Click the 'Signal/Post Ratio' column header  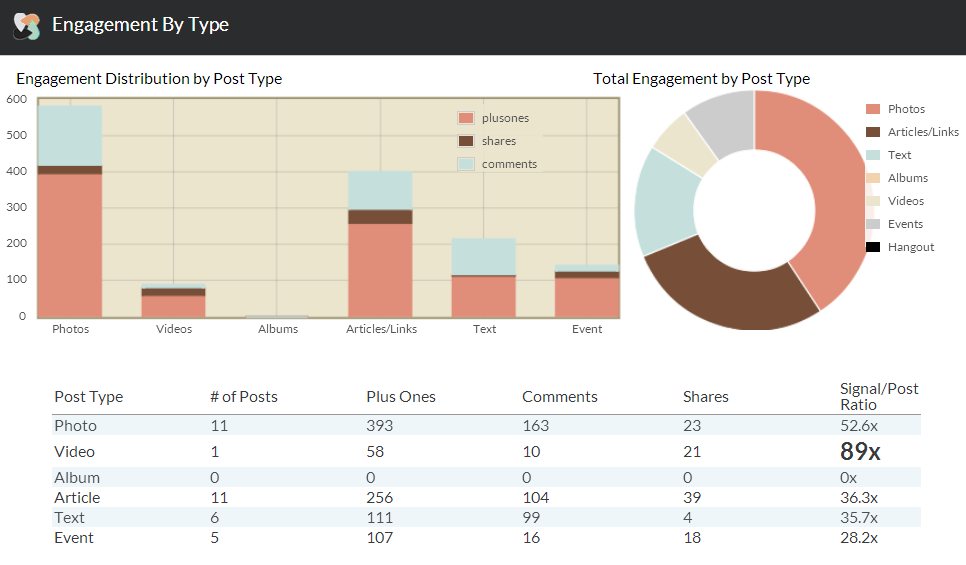(x=878, y=397)
